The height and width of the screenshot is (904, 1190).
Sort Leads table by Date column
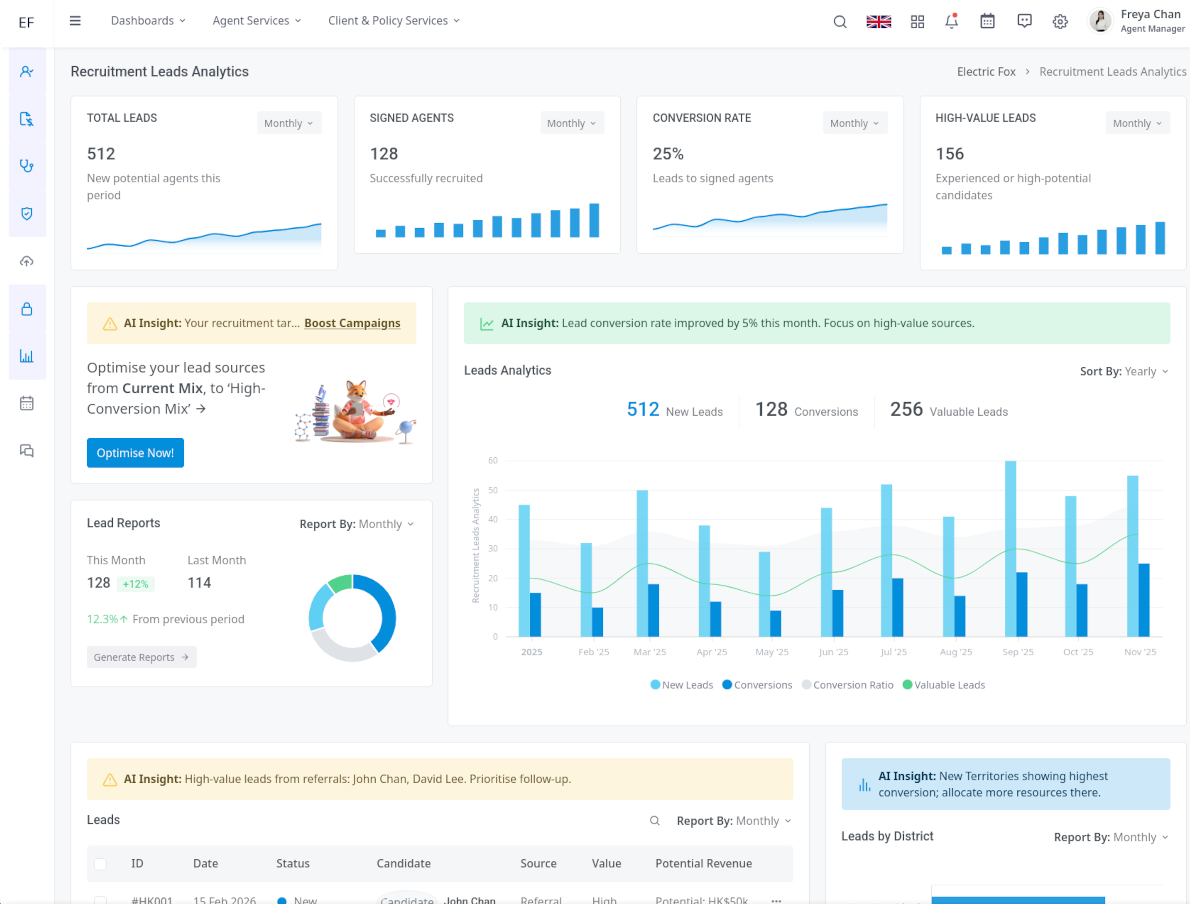click(x=206, y=864)
